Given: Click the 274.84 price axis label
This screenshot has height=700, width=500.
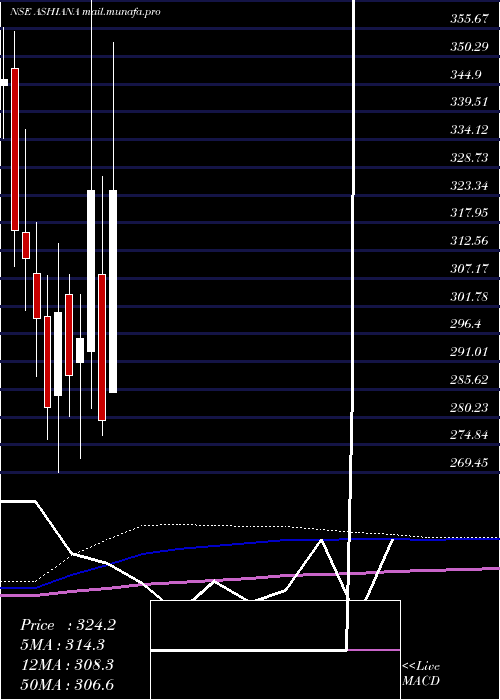Looking at the screenshot, I should point(469,435).
